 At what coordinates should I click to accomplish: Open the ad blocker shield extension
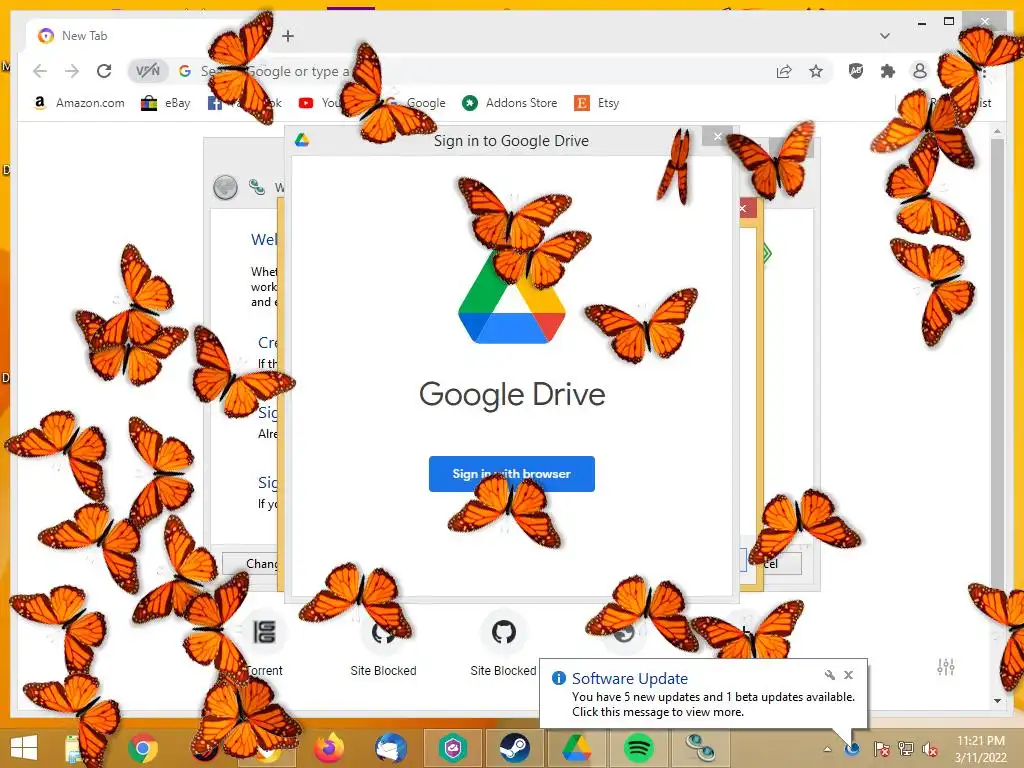[856, 71]
